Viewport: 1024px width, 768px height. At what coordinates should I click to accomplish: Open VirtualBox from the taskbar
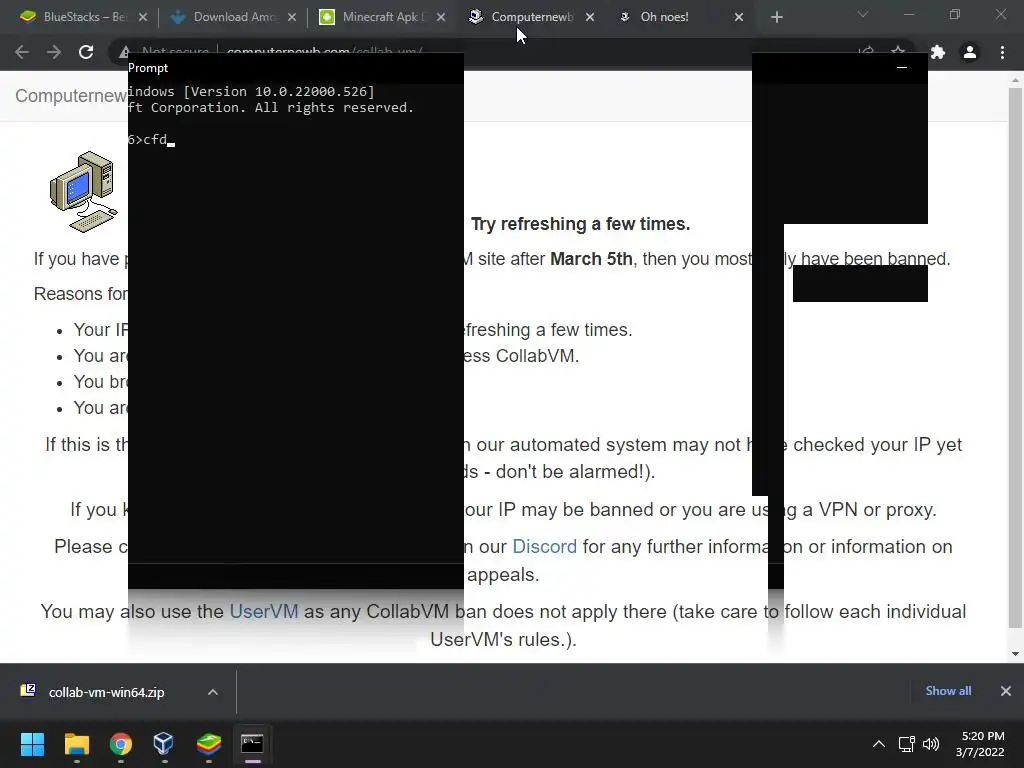164,744
